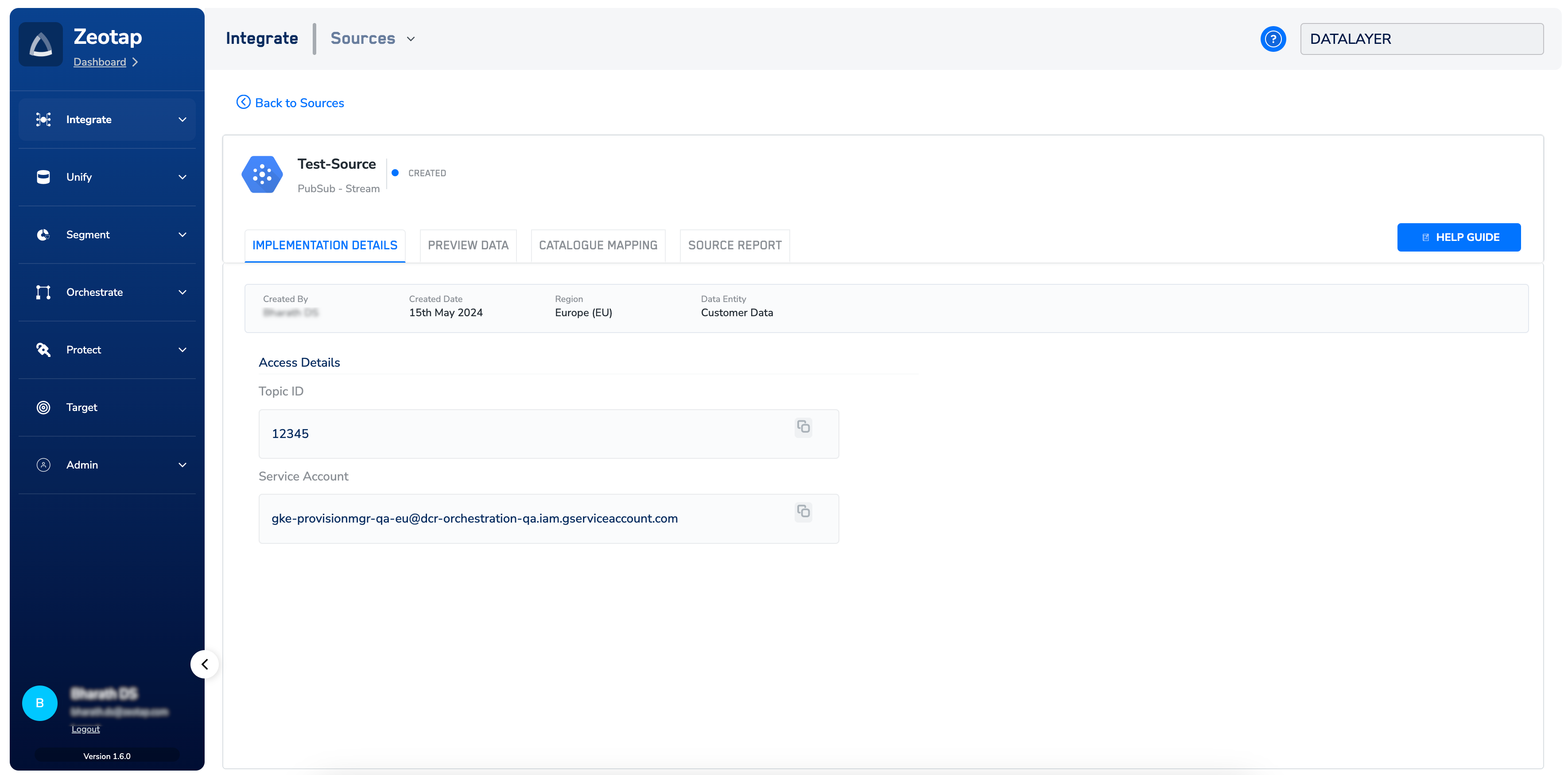Click the user avatar B

tap(39, 703)
